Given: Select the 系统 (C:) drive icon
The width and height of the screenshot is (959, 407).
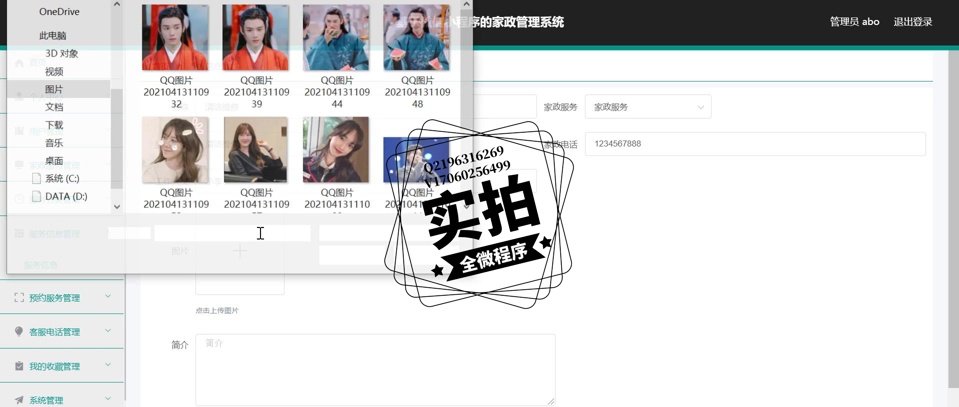Looking at the screenshot, I should point(36,179).
